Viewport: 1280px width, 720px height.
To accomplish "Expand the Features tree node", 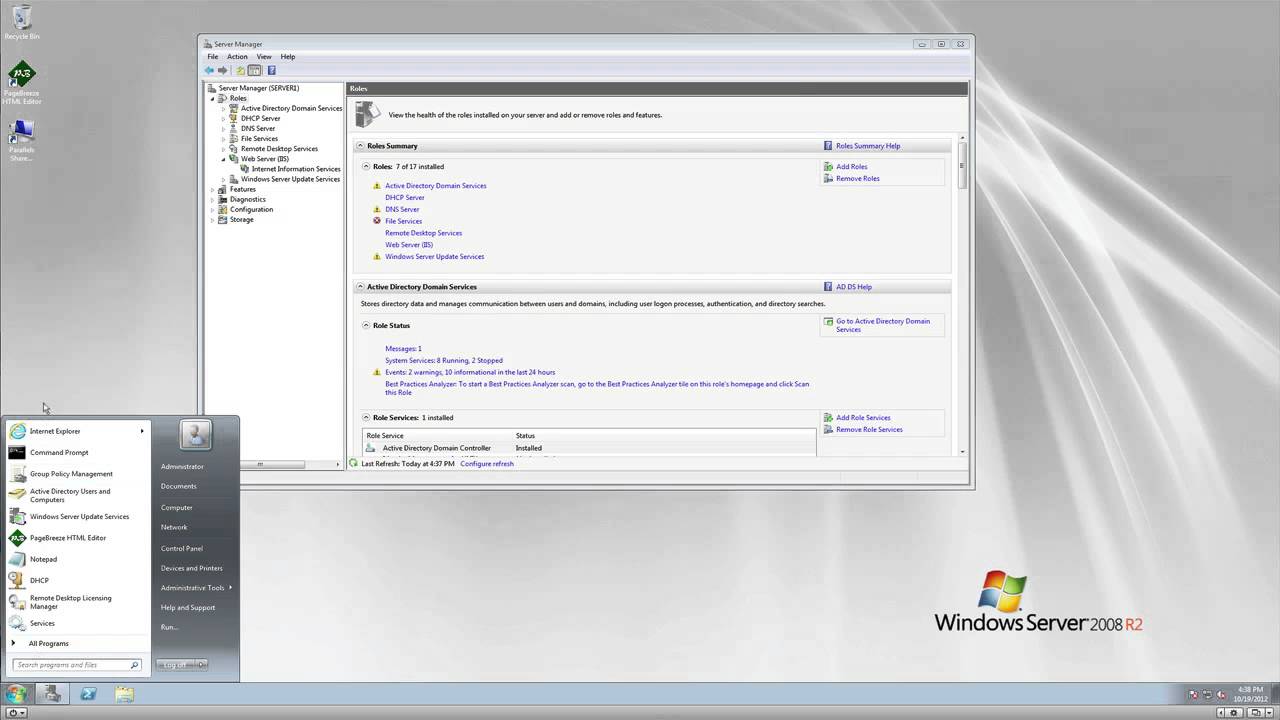I will [x=213, y=189].
